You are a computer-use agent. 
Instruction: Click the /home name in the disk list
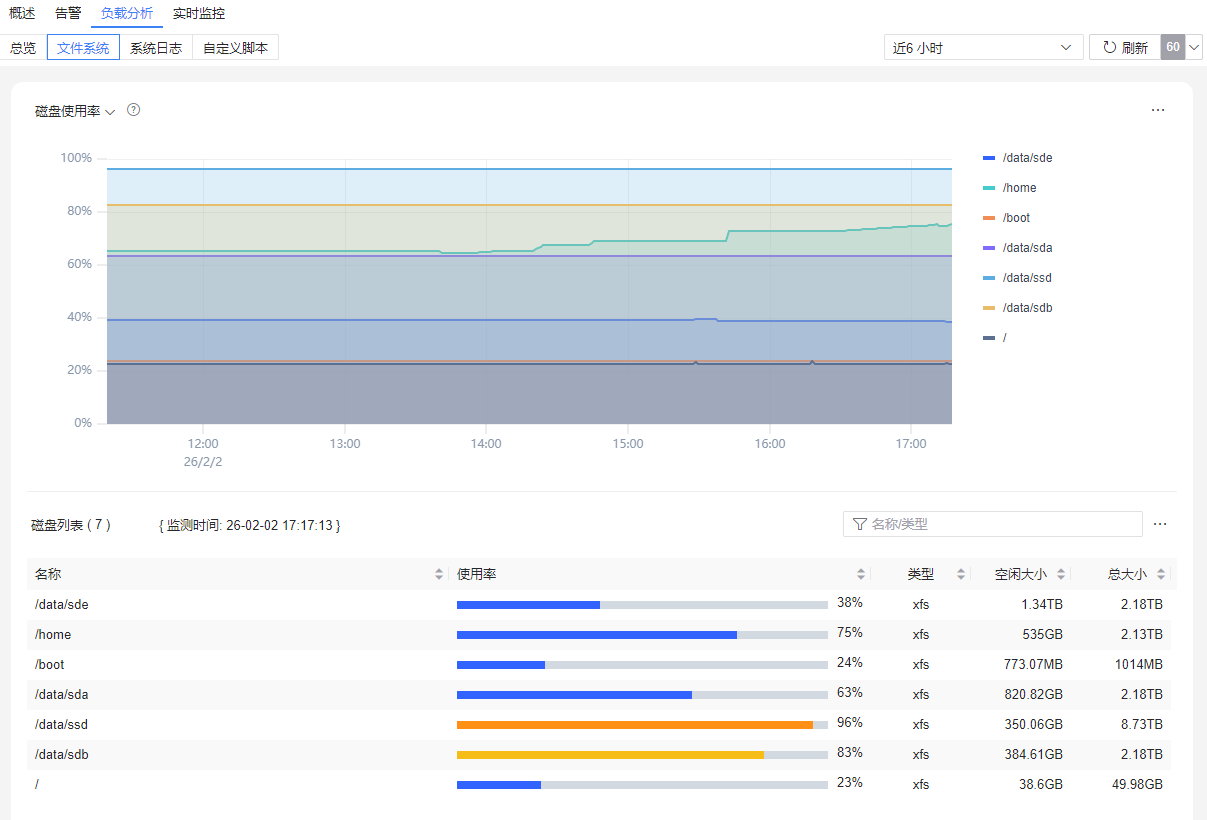pos(53,634)
